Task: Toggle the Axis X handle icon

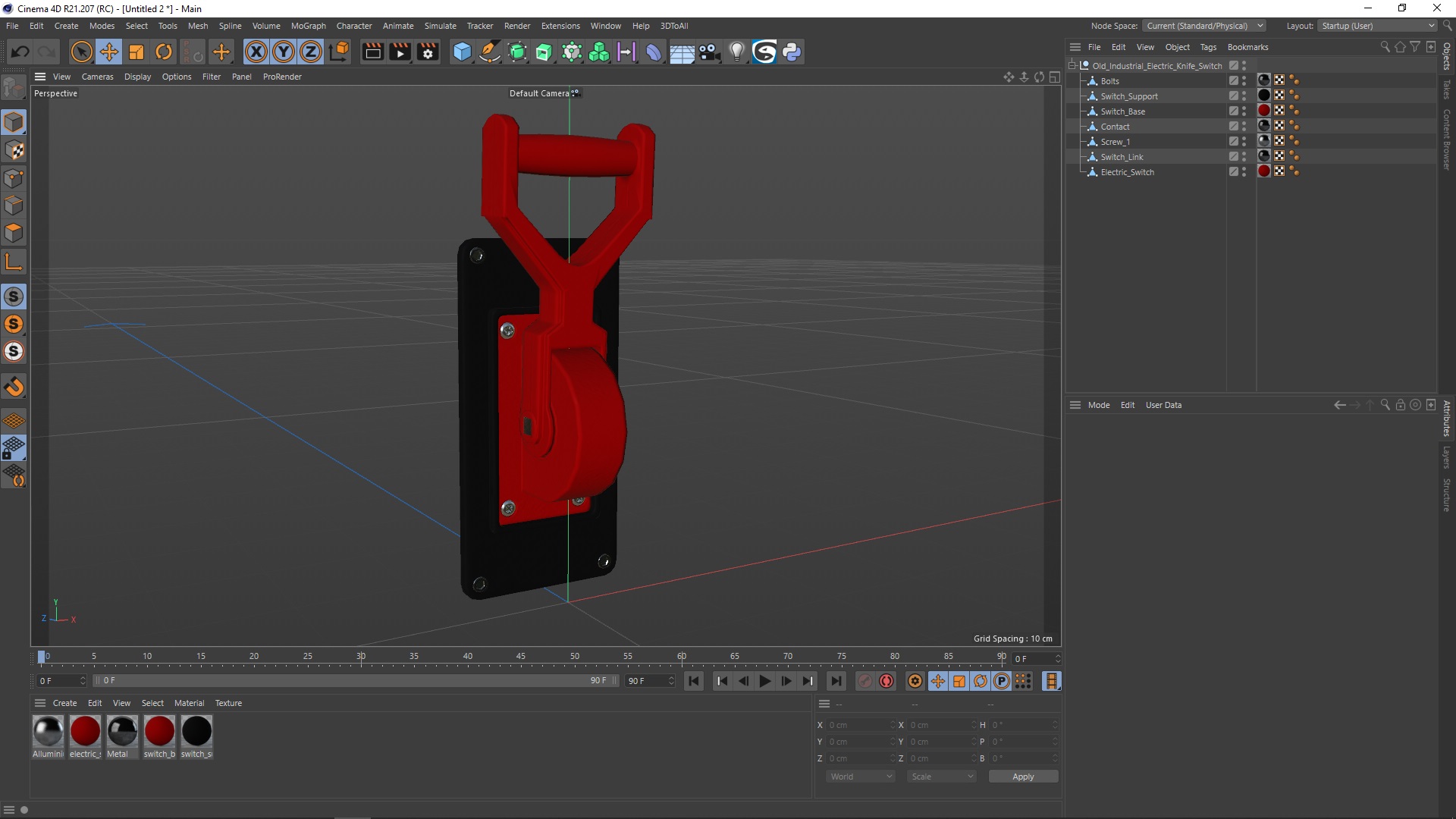Action: coord(257,52)
